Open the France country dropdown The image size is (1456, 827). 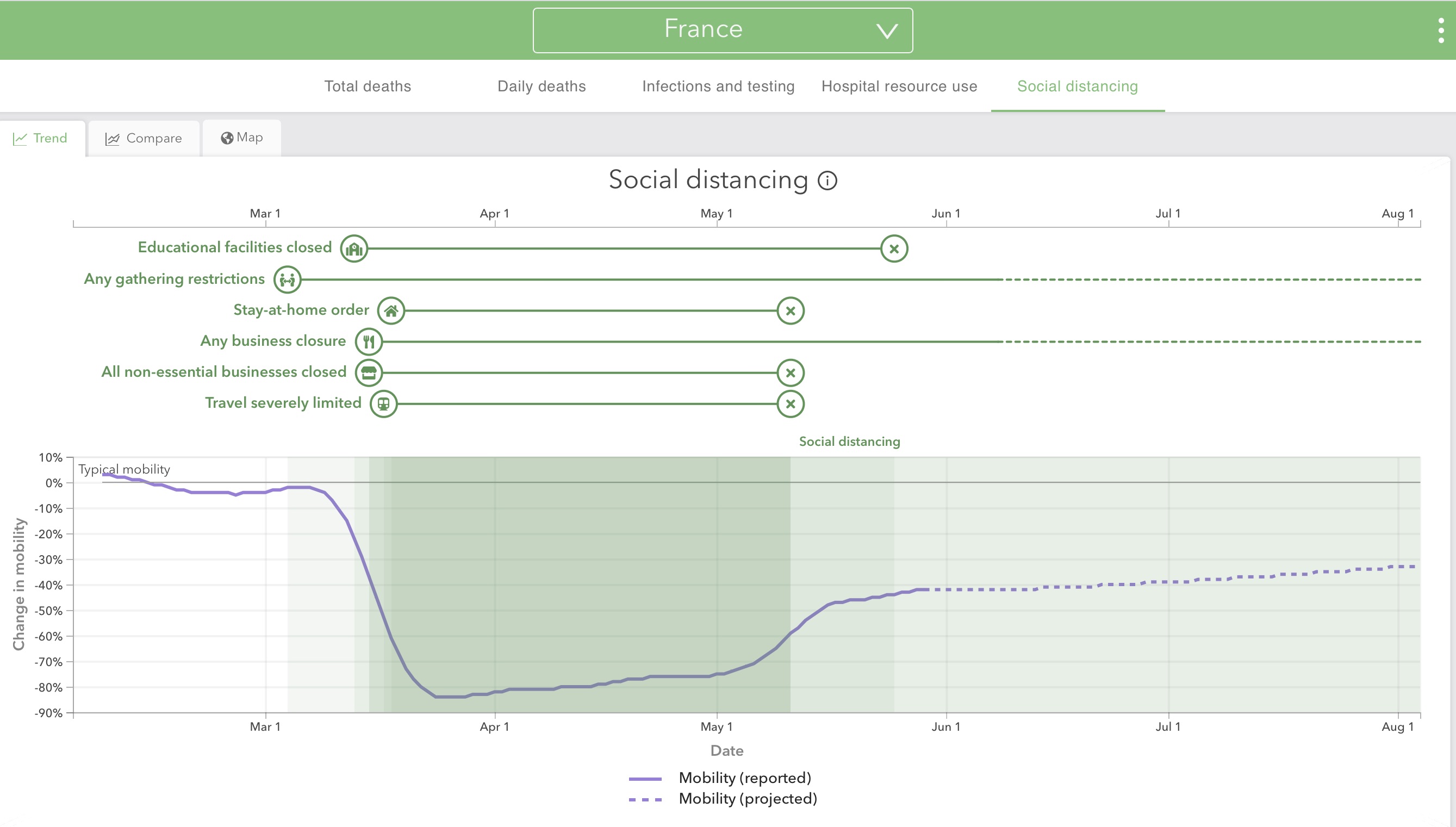click(x=704, y=30)
